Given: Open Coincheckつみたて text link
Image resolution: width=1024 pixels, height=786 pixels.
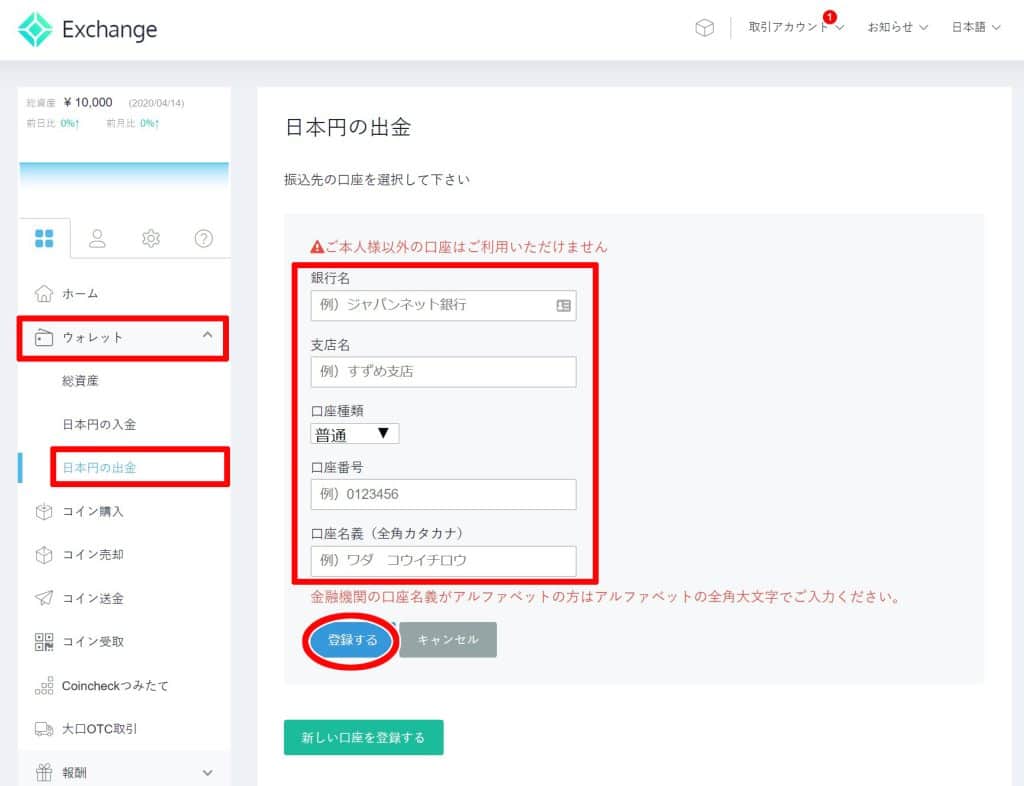Looking at the screenshot, I should click(115, 685).
